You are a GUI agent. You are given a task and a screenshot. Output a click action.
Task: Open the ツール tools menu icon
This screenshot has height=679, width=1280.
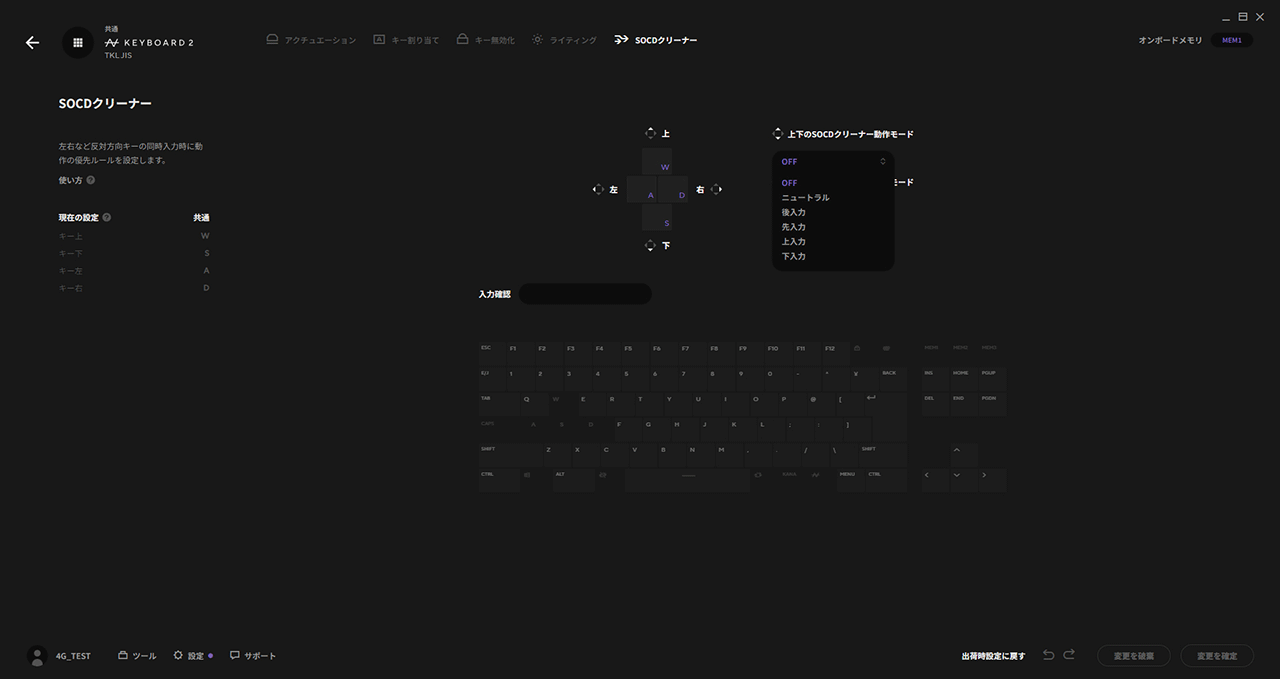[121, 655]
